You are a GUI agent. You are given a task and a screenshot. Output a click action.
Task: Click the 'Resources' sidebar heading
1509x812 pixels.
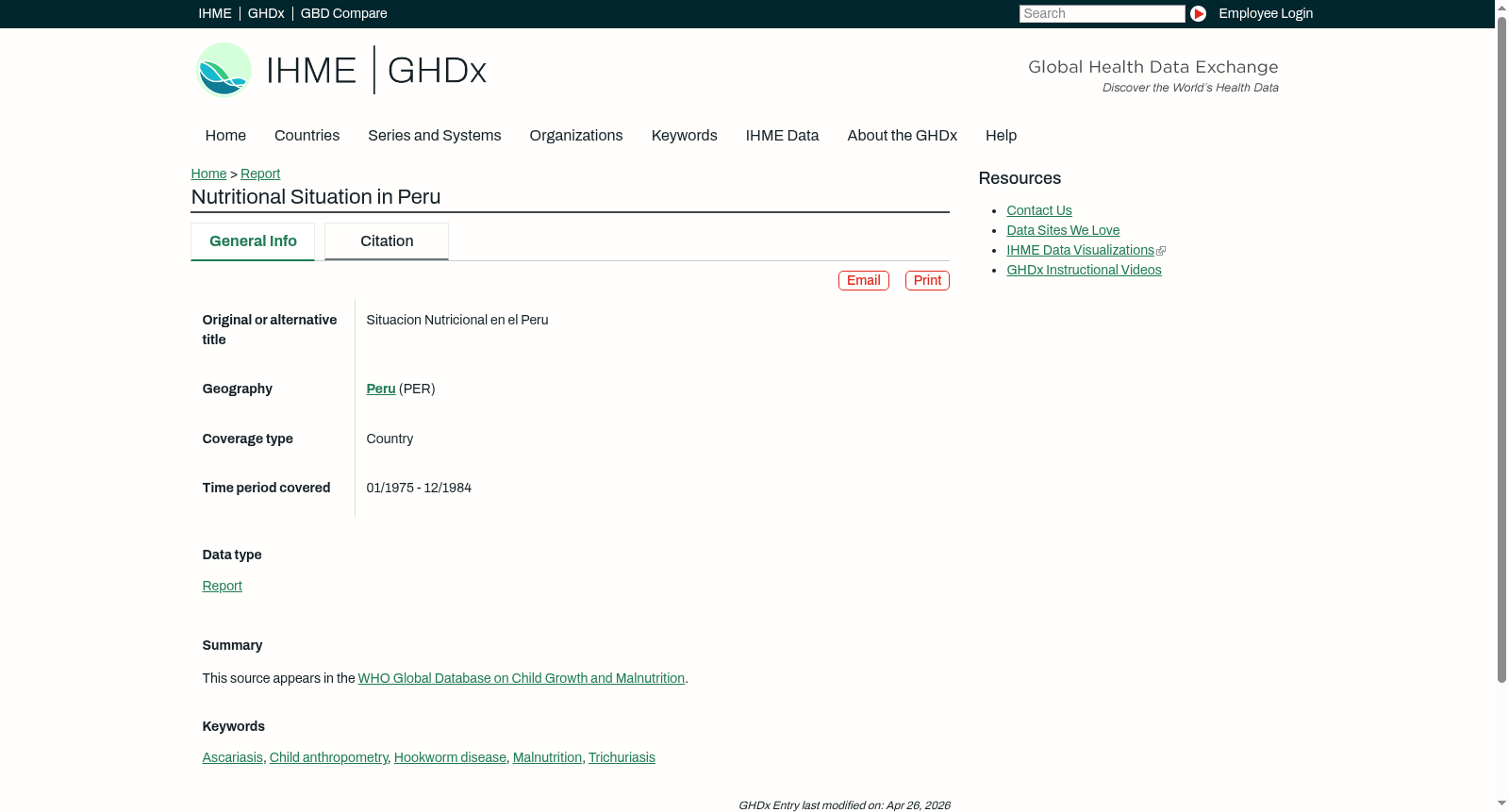1020,178
